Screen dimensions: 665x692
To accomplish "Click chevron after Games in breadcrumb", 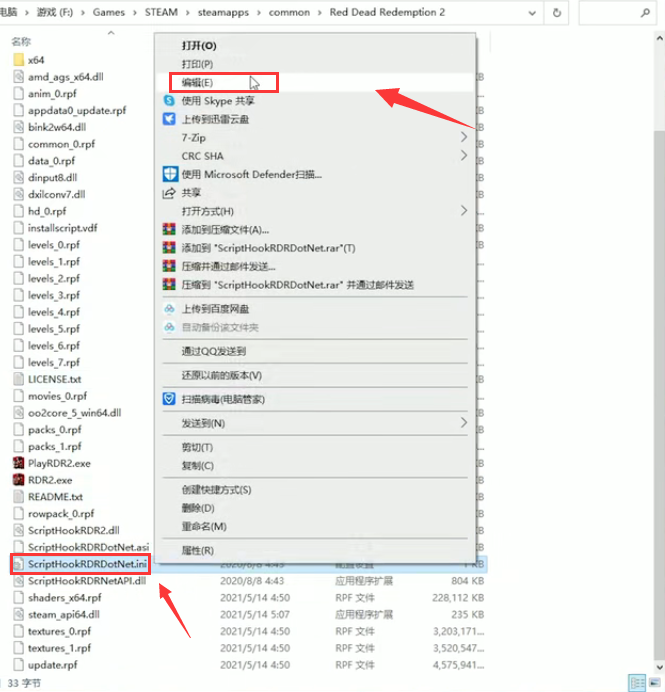I will (135, 13).
